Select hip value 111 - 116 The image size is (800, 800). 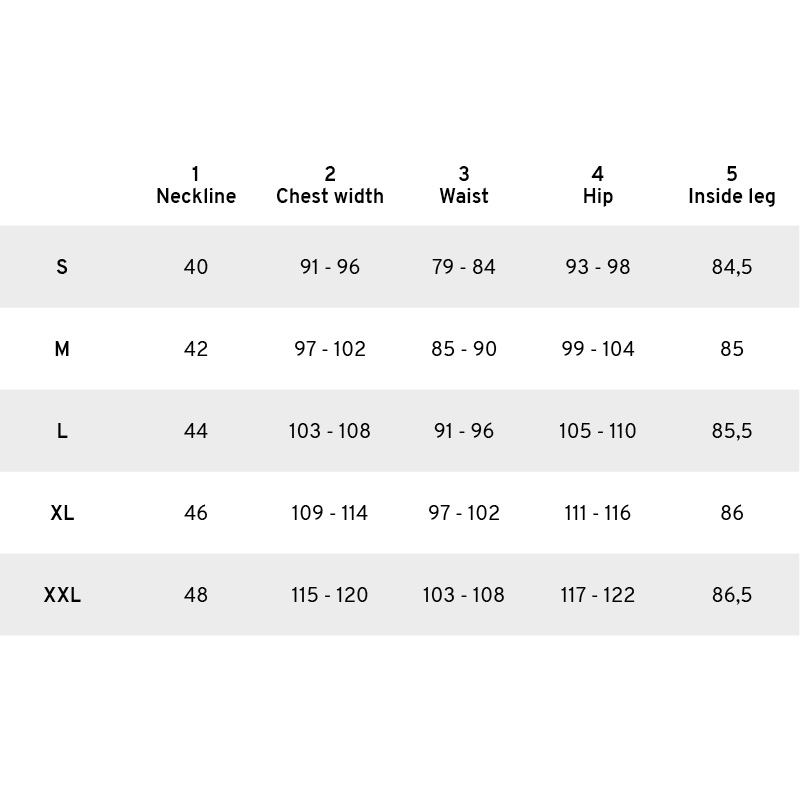coord(597,513)
